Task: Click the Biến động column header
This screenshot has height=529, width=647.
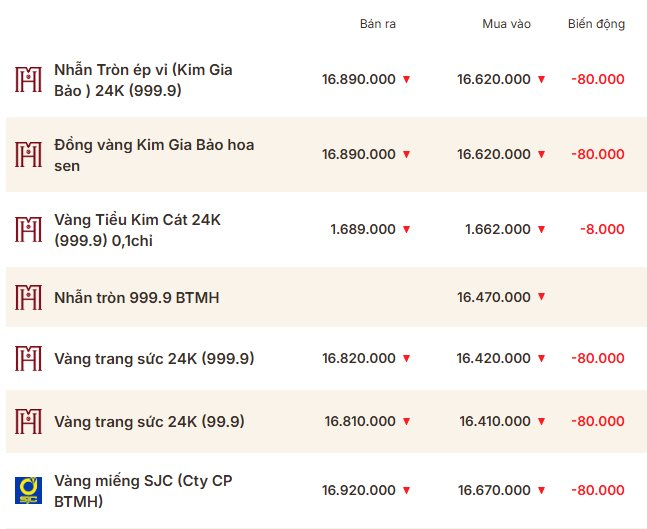Action: point(596,24)
